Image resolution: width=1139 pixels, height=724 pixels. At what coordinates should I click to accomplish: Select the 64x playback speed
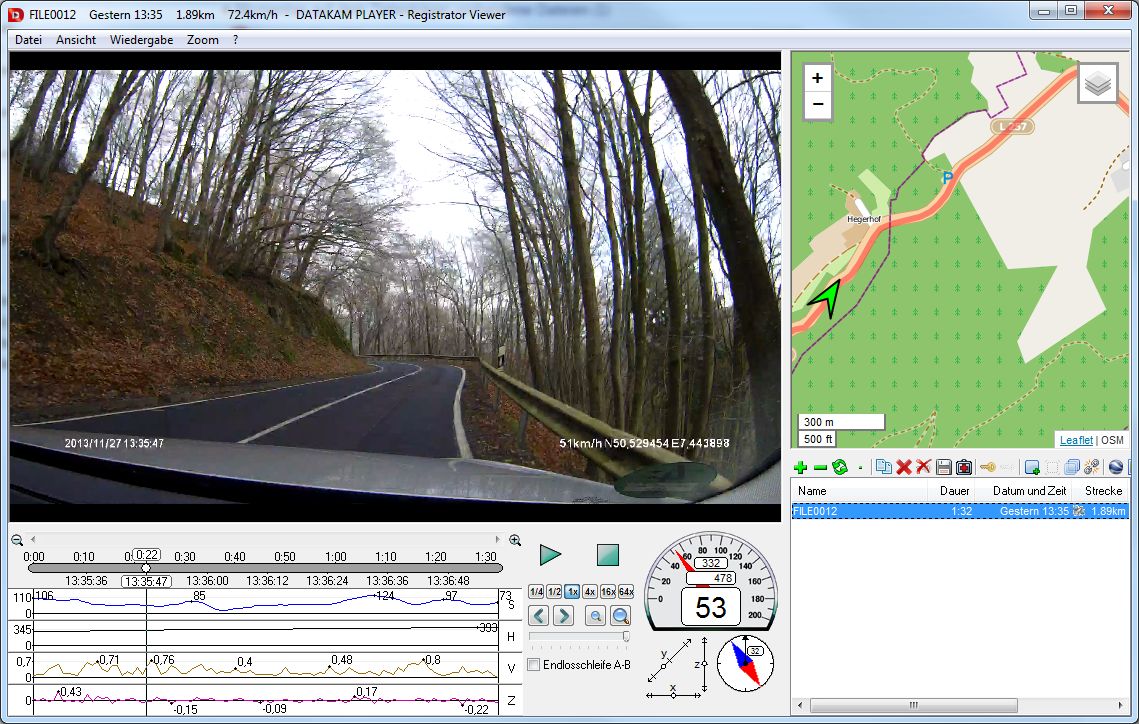point(626,591)
